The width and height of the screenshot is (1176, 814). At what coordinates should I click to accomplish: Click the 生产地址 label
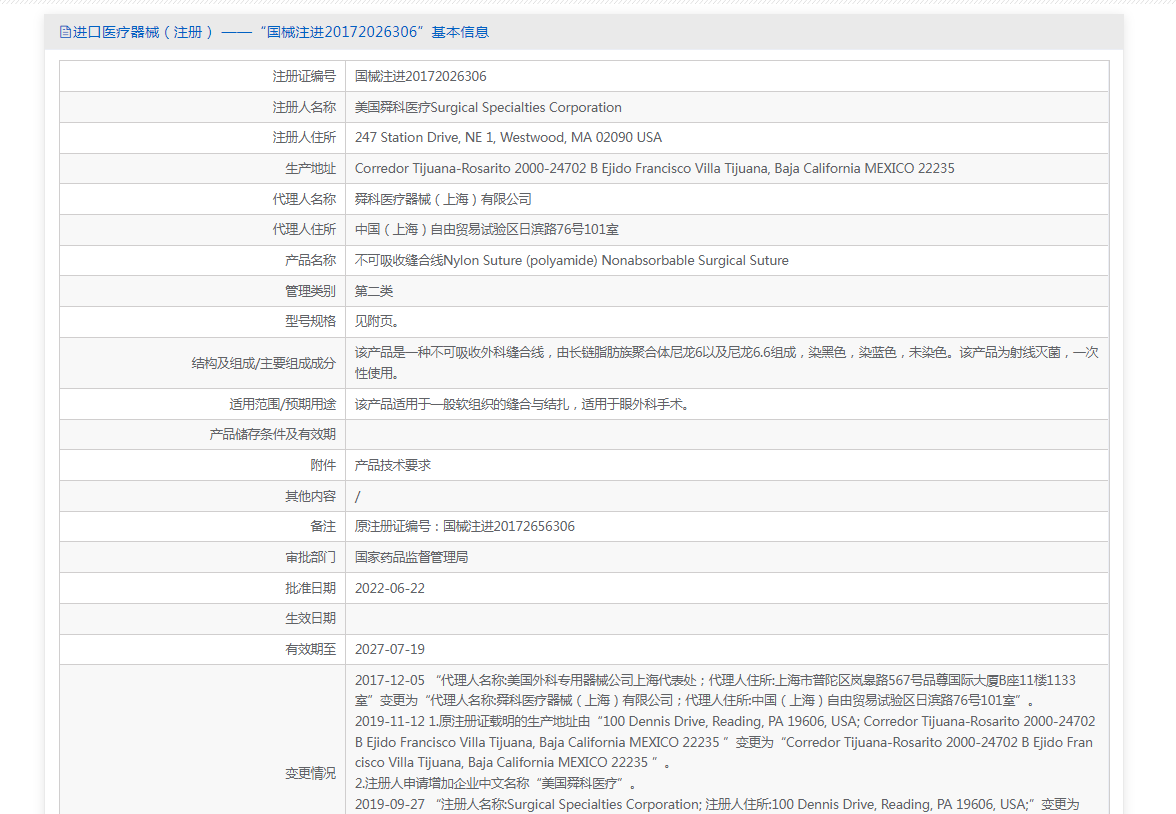pos(310,169)
